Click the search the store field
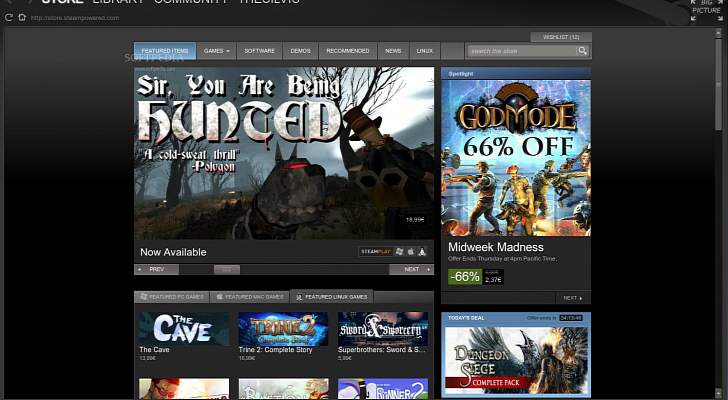The width and height of the screenshot is (728, 400). 520,51
